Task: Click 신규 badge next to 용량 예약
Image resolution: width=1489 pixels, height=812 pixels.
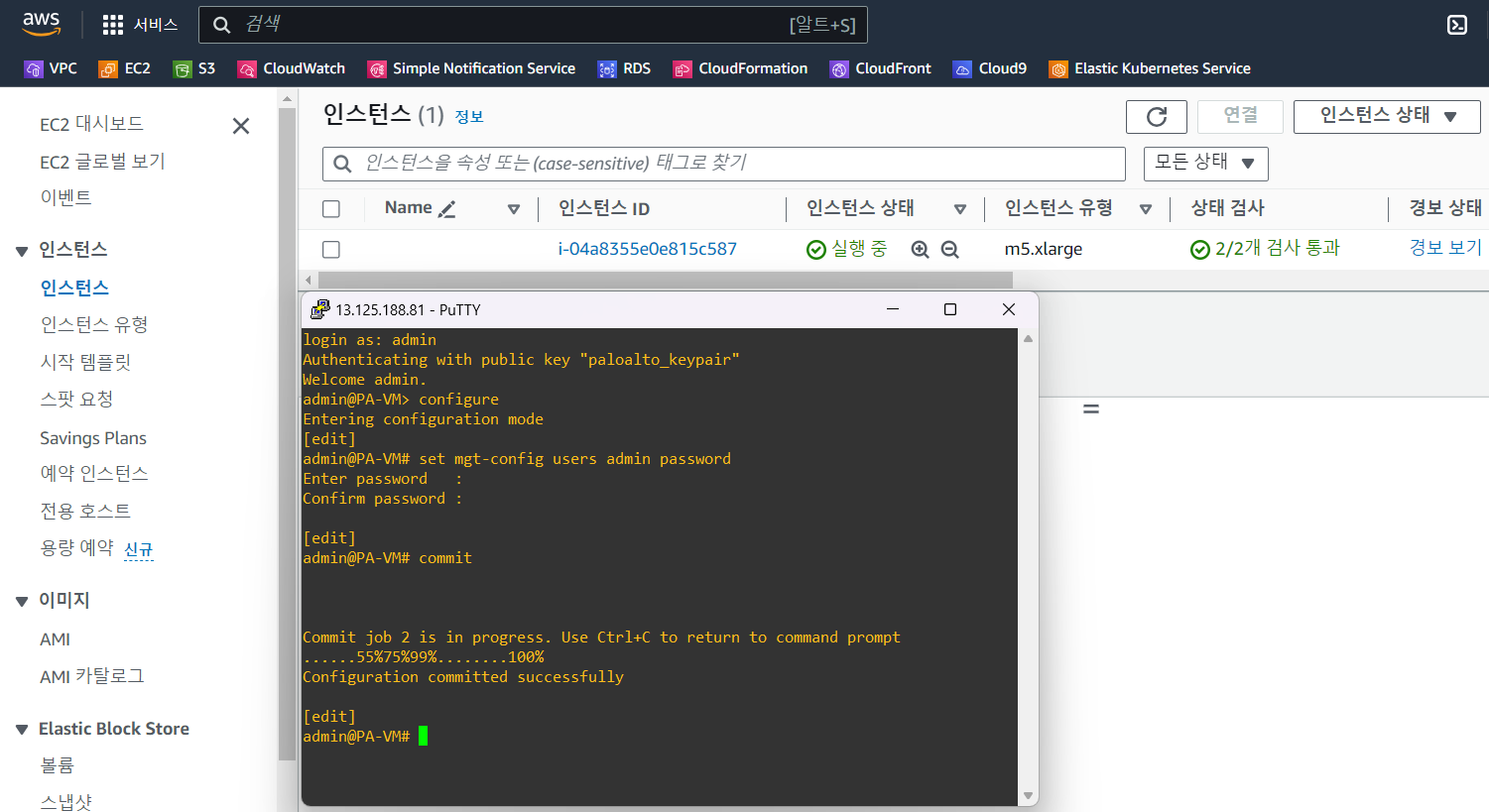Action: [139, 549]
